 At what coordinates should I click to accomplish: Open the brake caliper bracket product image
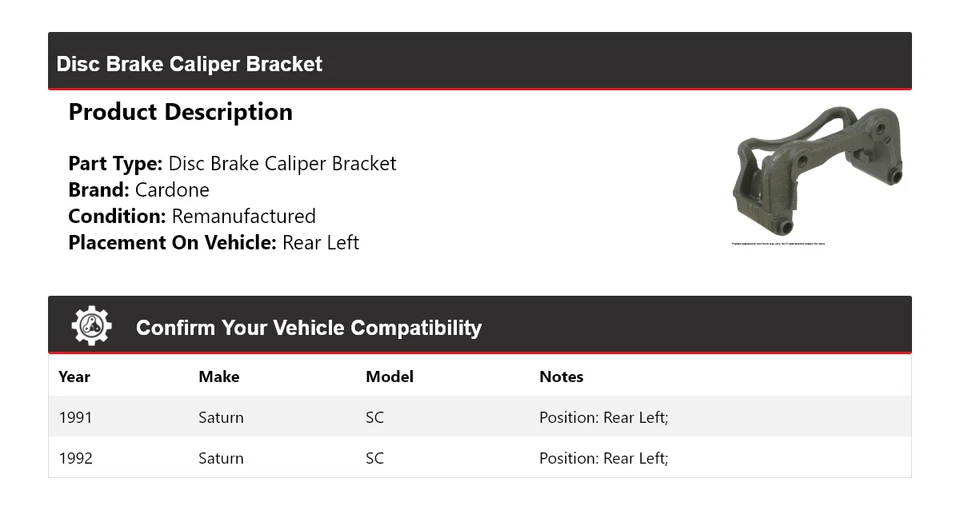tap(818, 172)
